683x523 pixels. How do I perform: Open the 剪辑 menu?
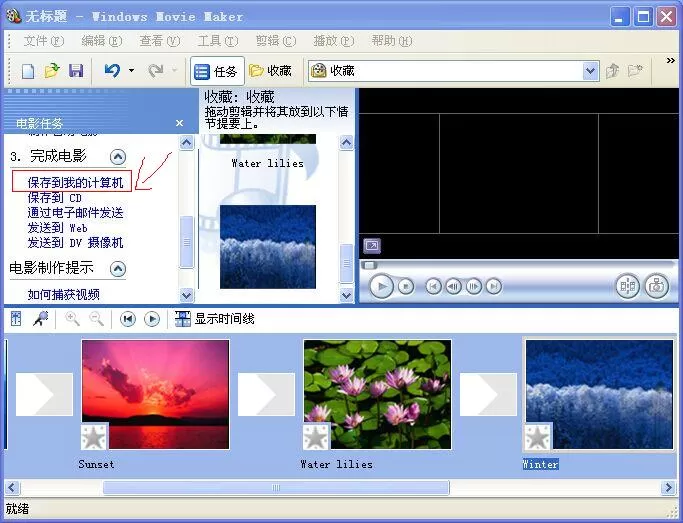point(275,41)
